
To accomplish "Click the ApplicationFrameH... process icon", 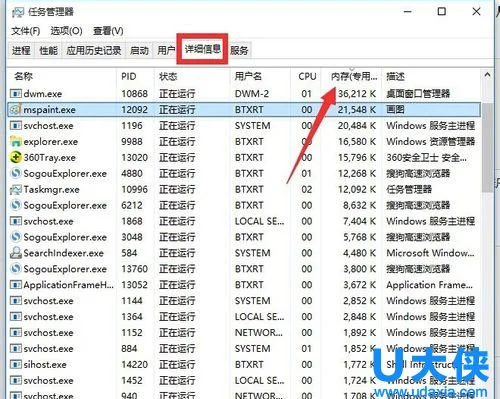I will tap(16, 285).
